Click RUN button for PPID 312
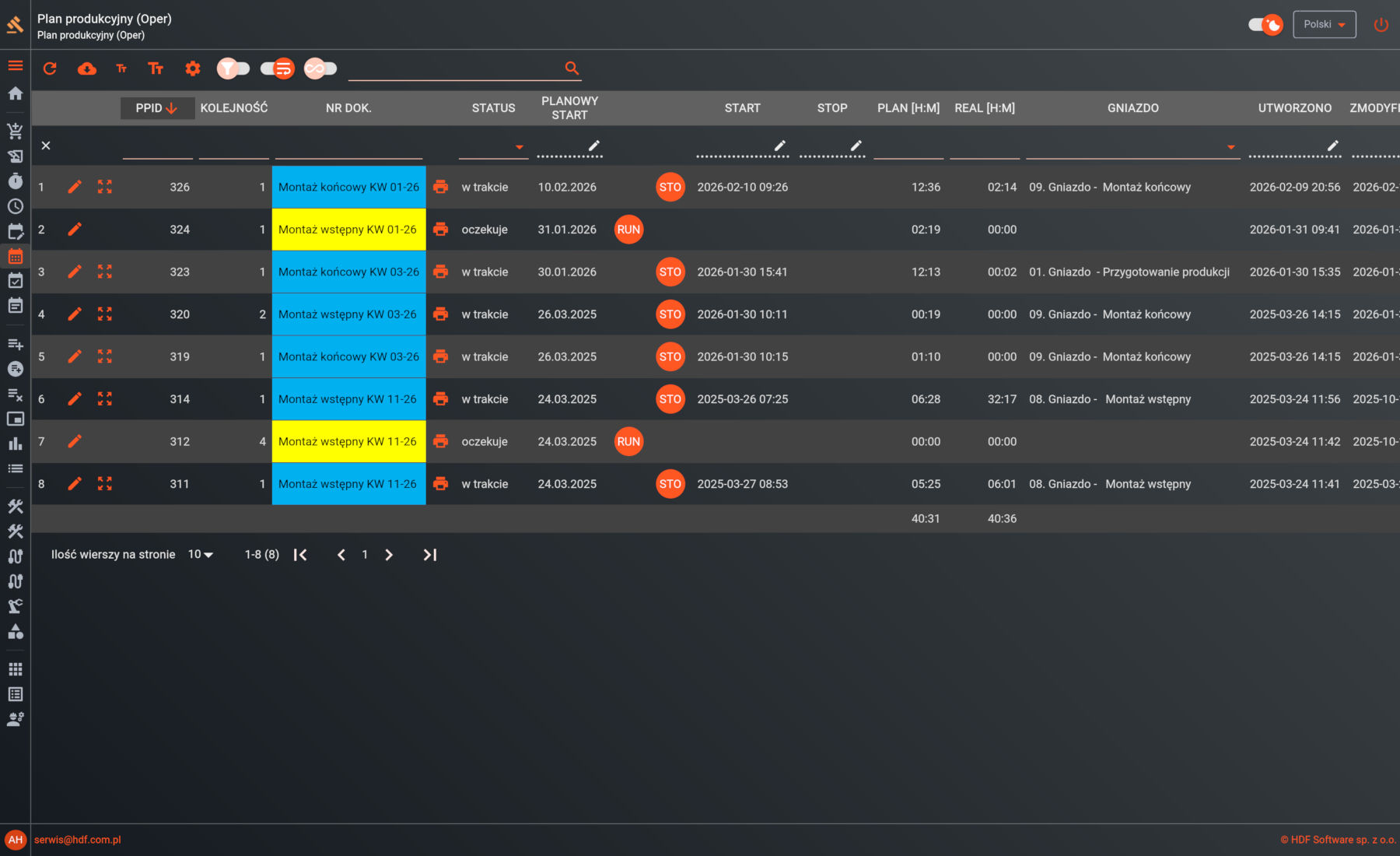This screenshot has height=856, width=1400. click(628, 441)
